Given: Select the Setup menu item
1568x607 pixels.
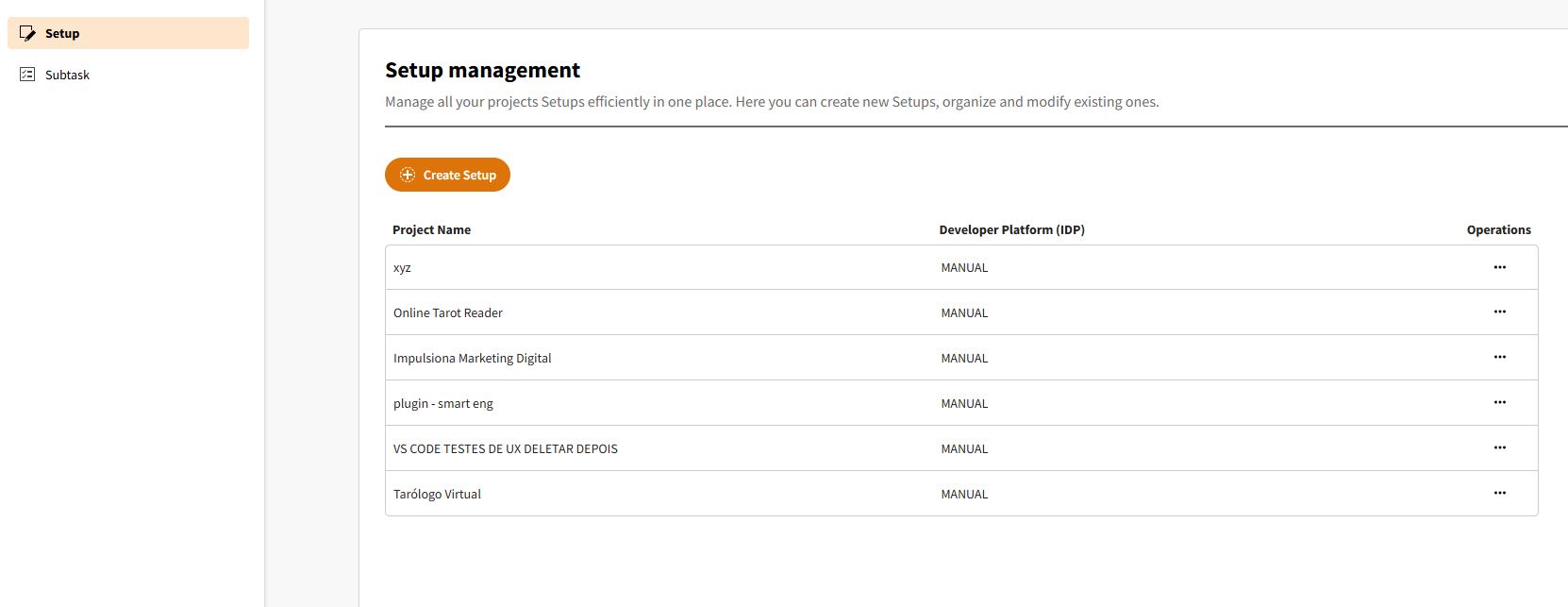Looking at the screenshot, I should pos(62,33).
